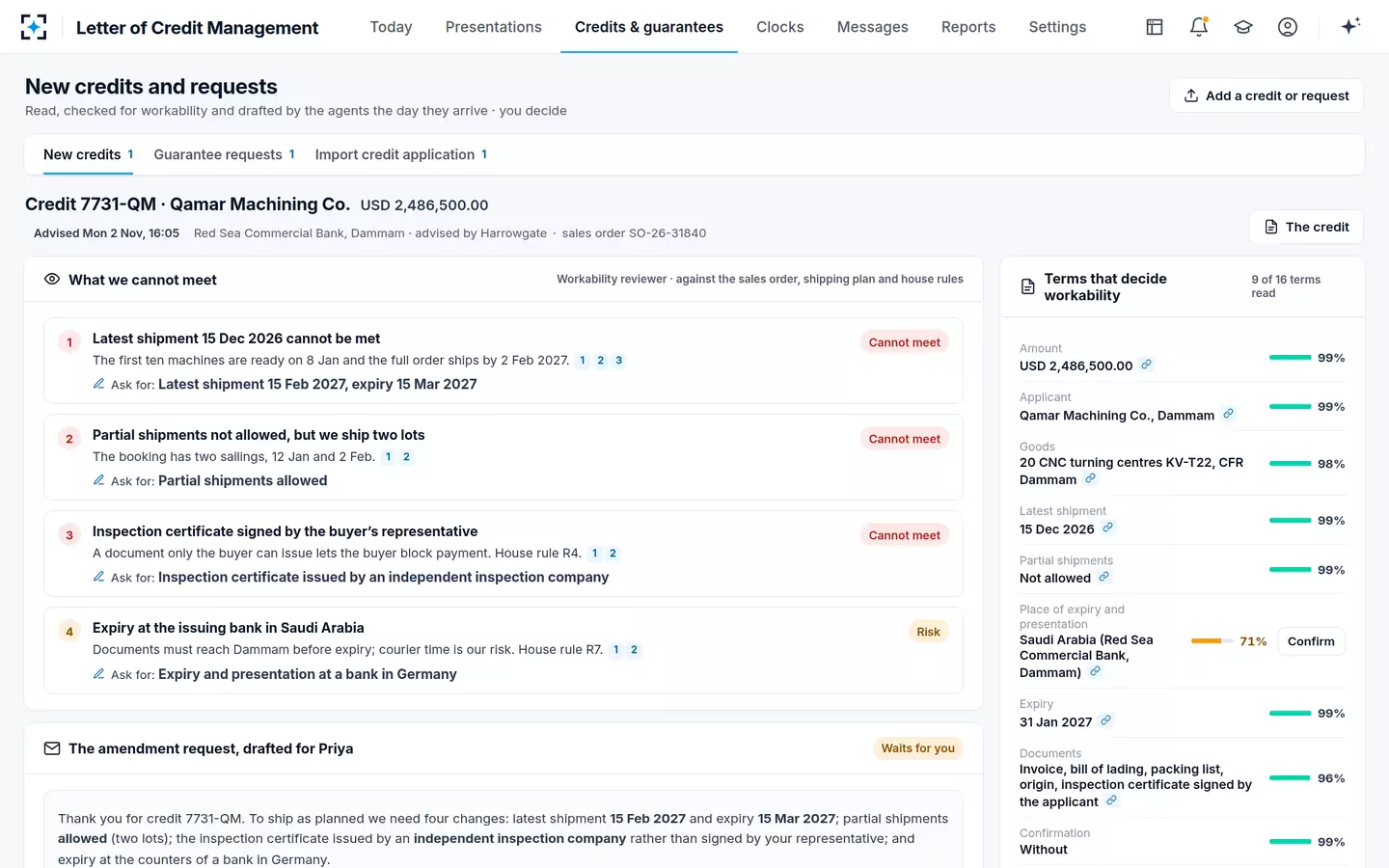Open source reference 3 on the latest shipment issue
Viewport: 1389px width, 868px height.
[x=619, y=361]
